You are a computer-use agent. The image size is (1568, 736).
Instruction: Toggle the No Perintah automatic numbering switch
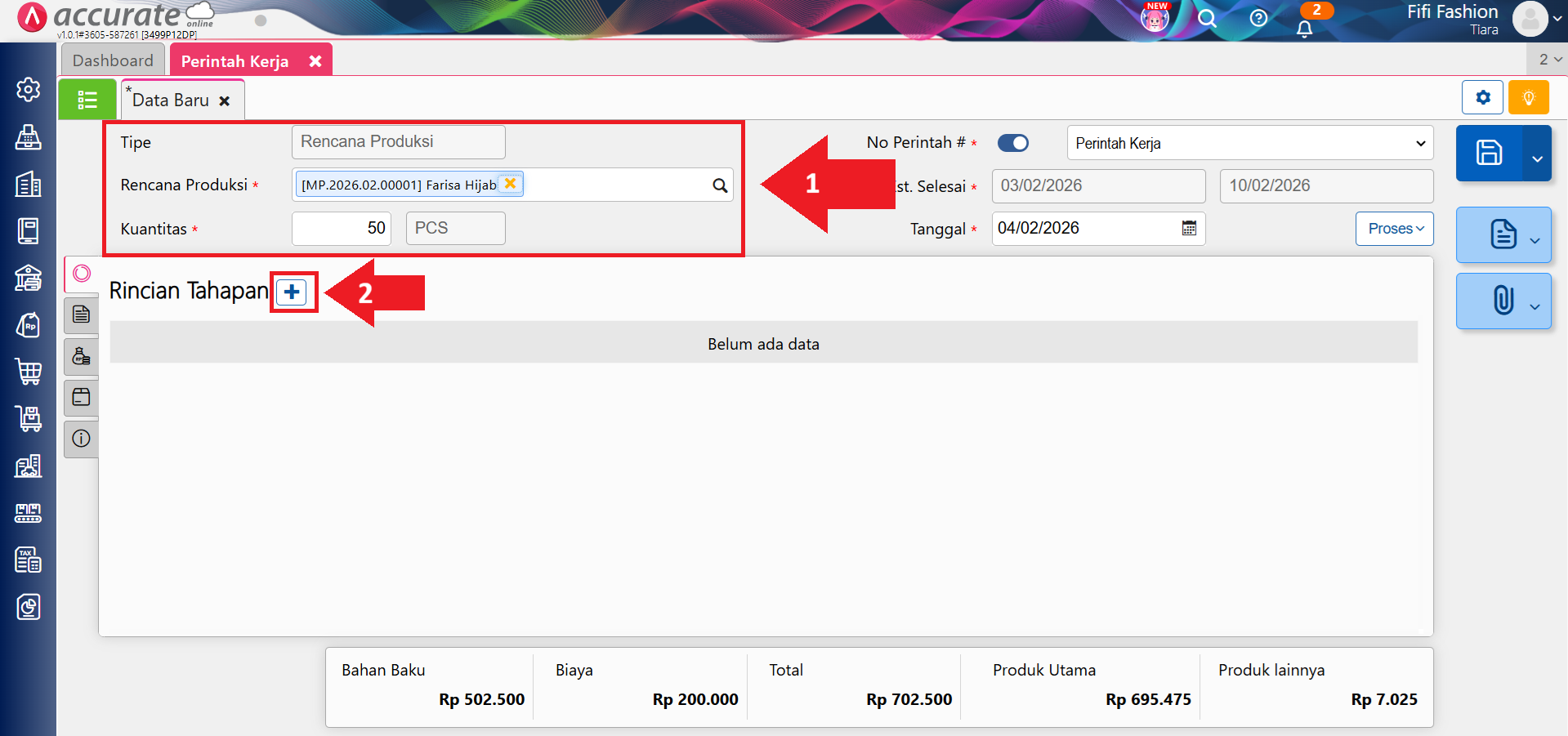pyautogui.click(x=1013, y=143)
